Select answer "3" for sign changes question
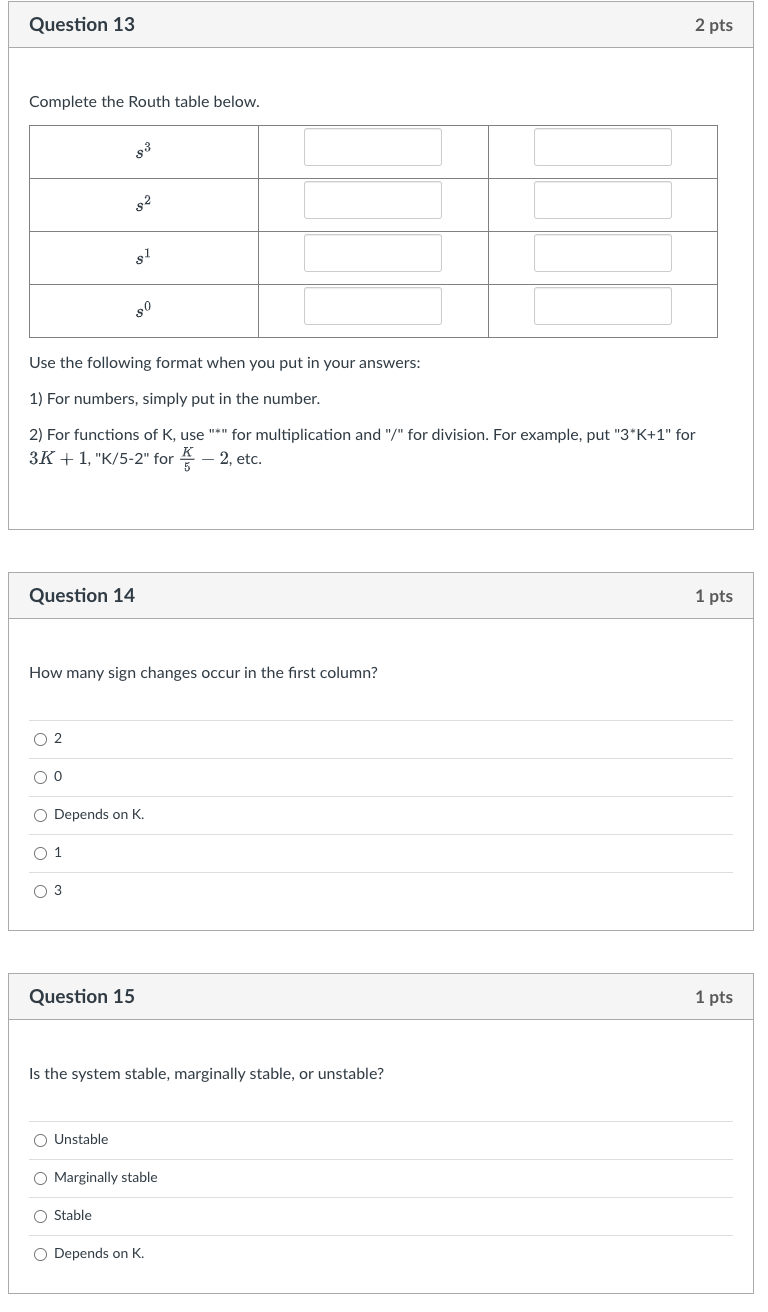The width and height of the screenshot is (768, 1312). (x=40, y=891)
